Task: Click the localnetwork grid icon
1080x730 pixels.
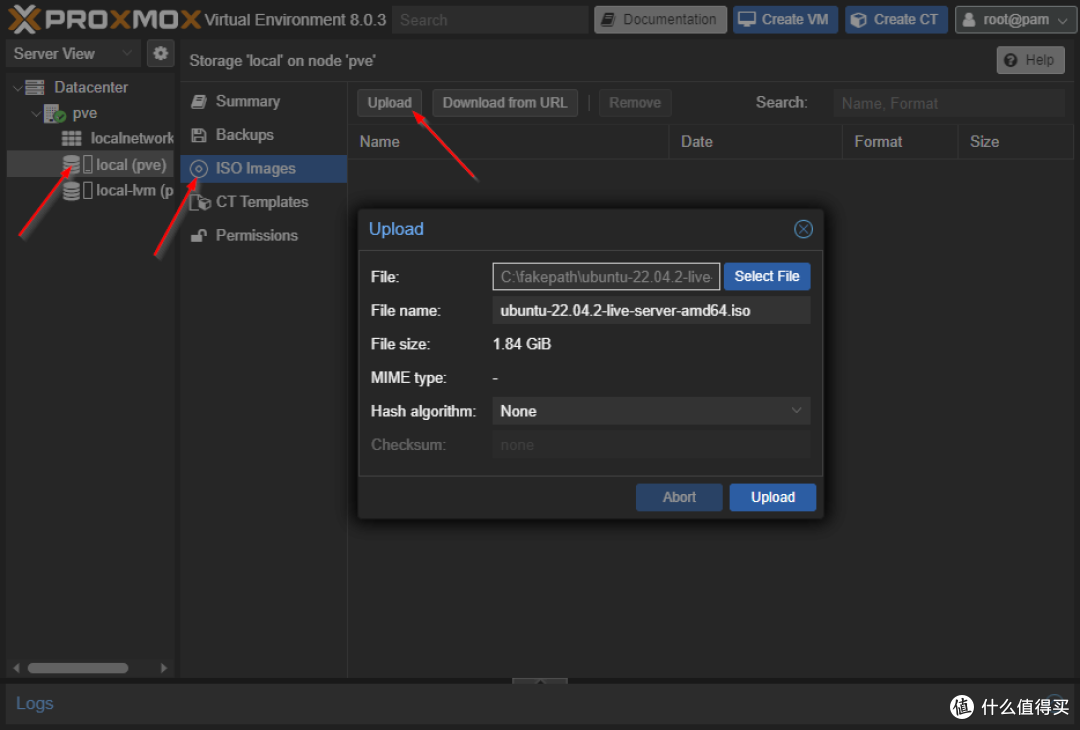Action: click(x=72, y=138)
